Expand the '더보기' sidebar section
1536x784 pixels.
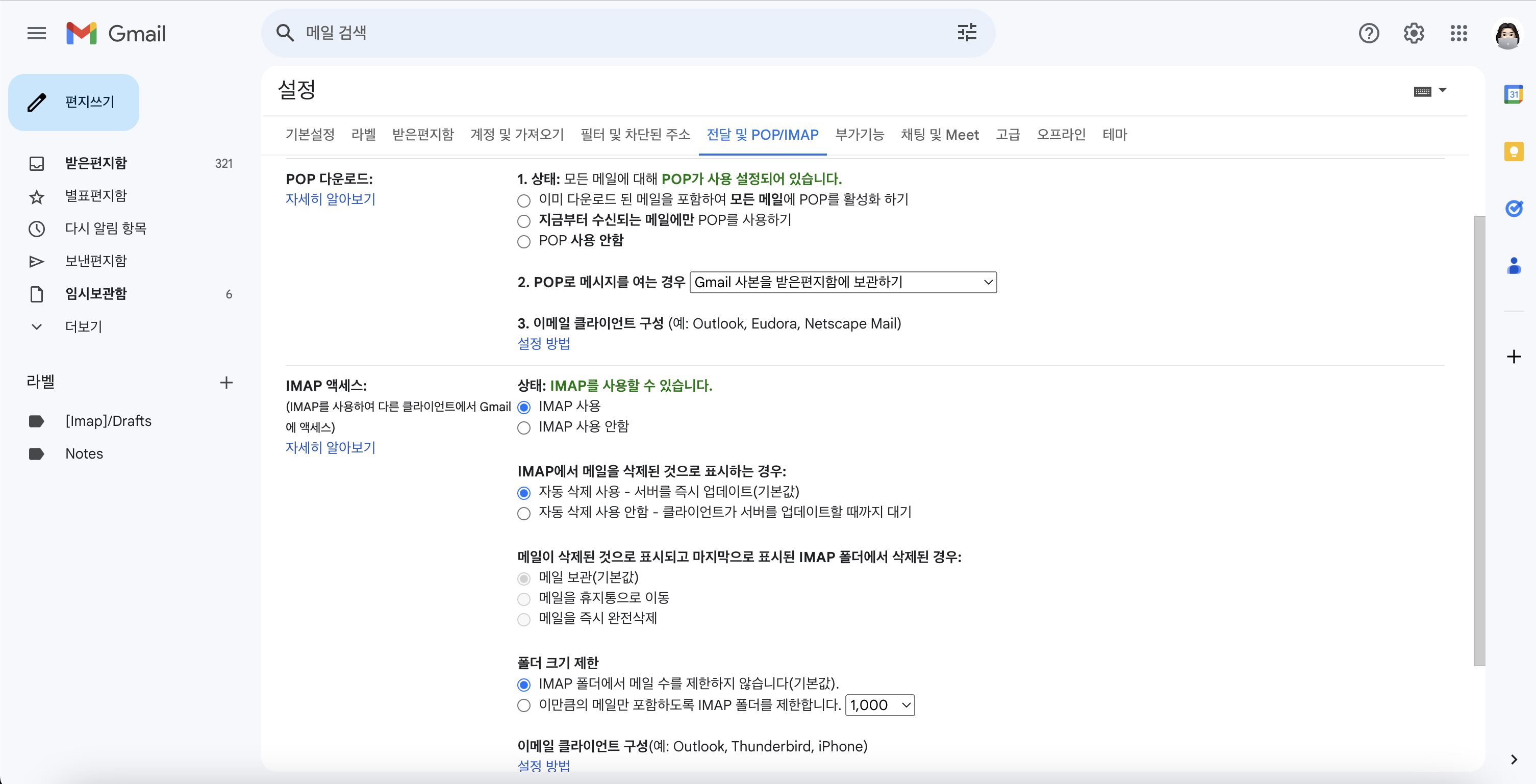(83, 327)
